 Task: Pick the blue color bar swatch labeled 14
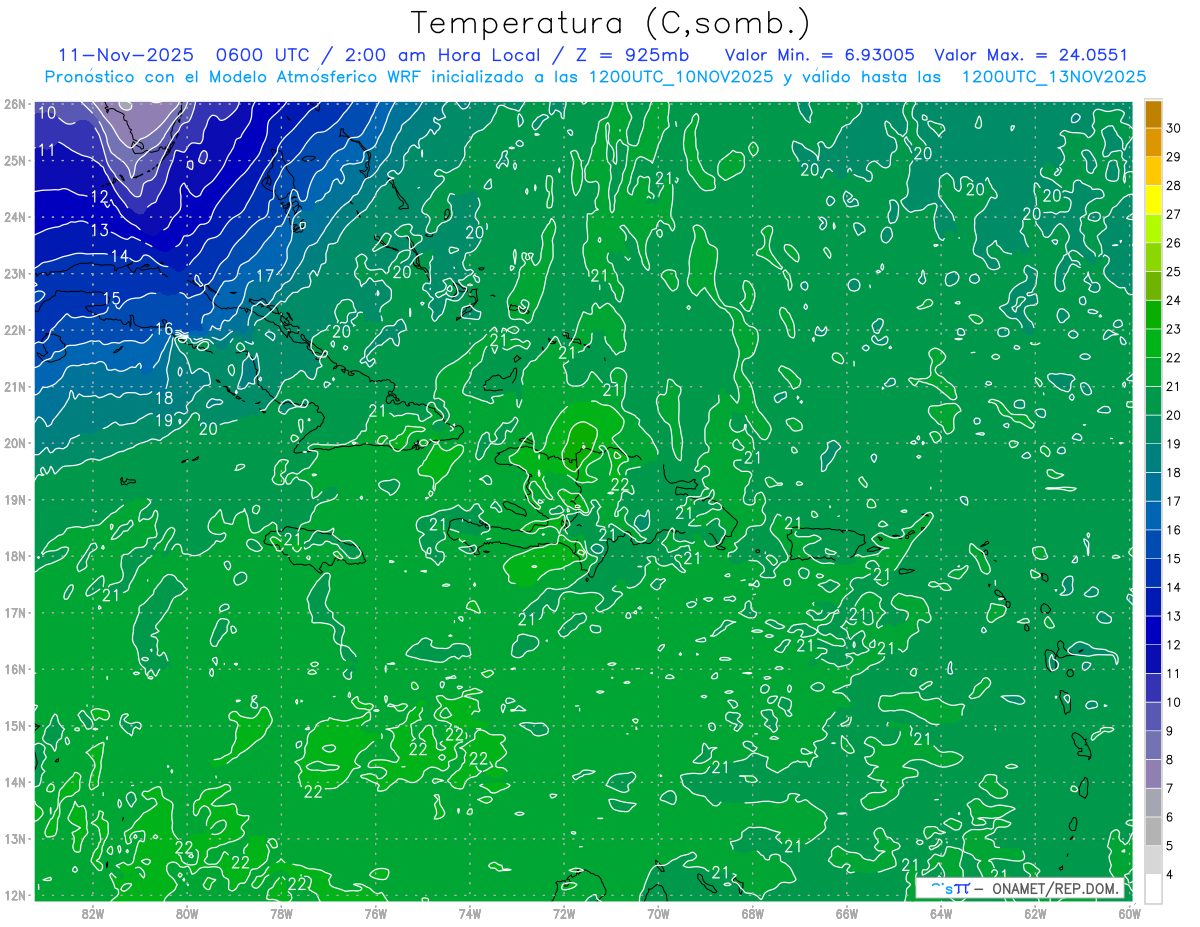pyautogui.click(x=1153, y=573)
